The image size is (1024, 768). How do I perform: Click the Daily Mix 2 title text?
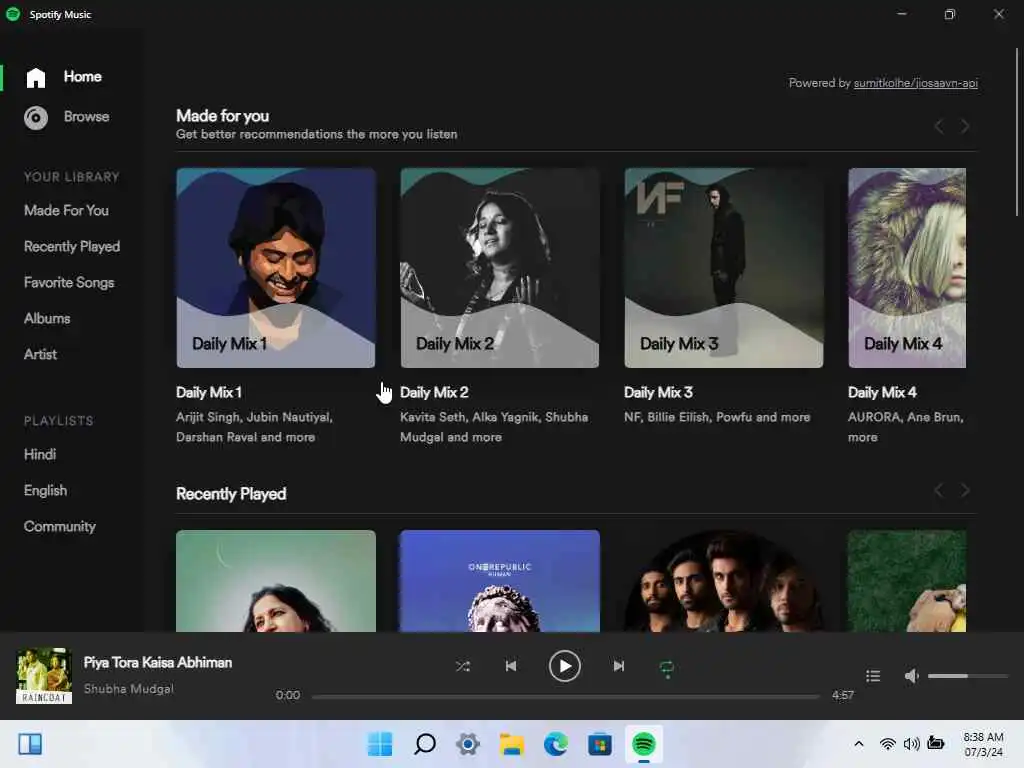pos(434,392)
